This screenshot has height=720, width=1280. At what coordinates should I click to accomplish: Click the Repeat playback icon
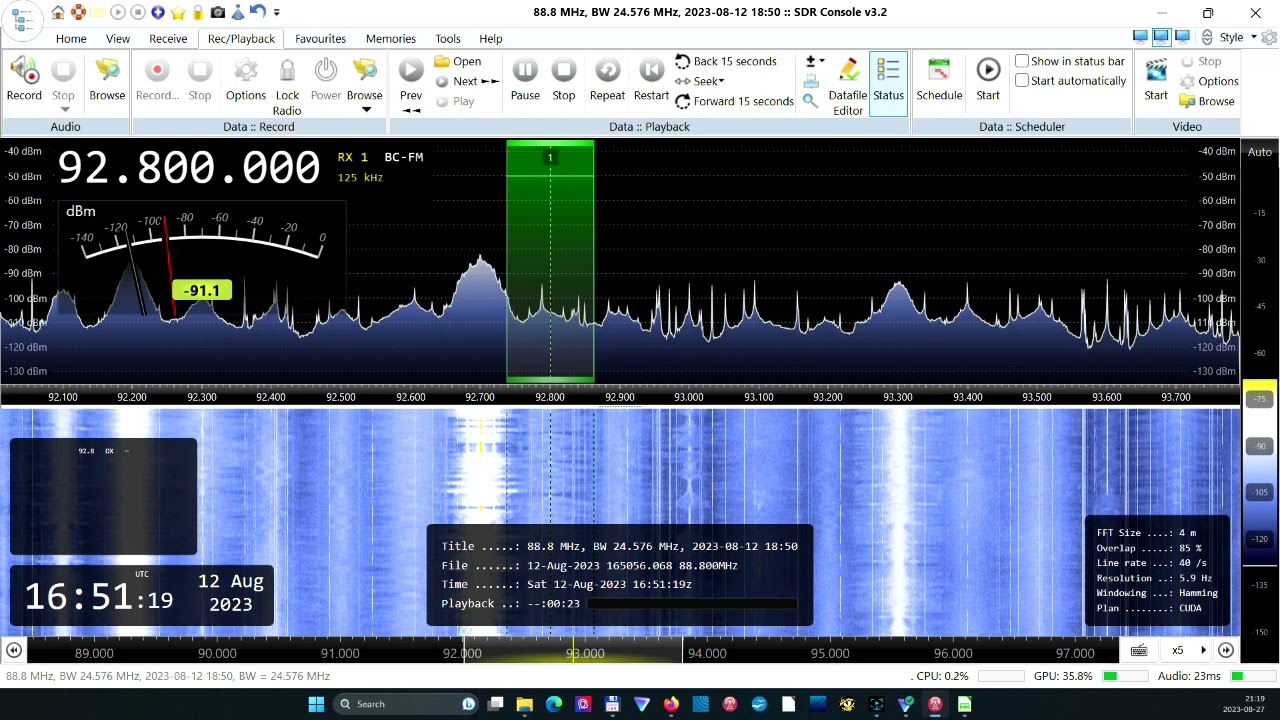point(607,79)
